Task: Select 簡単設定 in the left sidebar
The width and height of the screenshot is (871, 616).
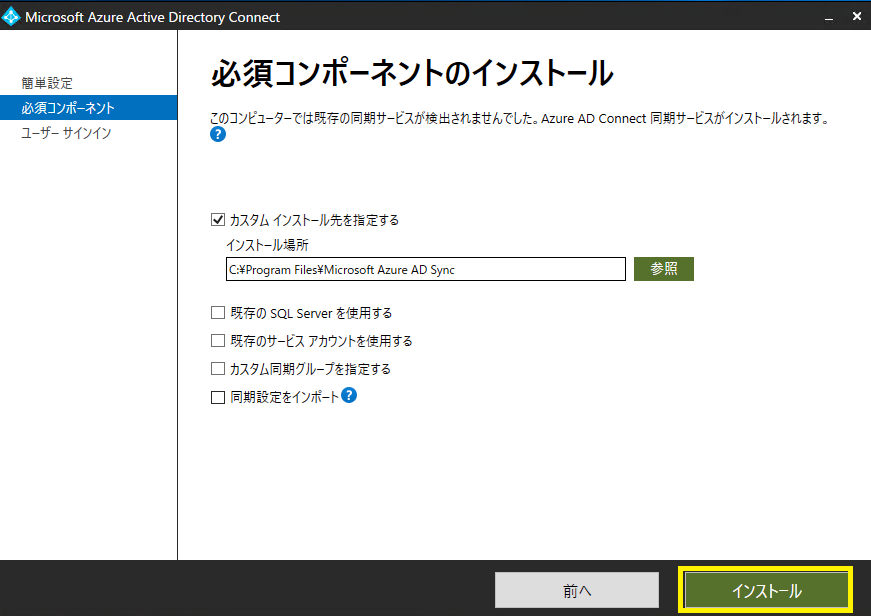Action: pyautogui.click(x=47, y=83)
